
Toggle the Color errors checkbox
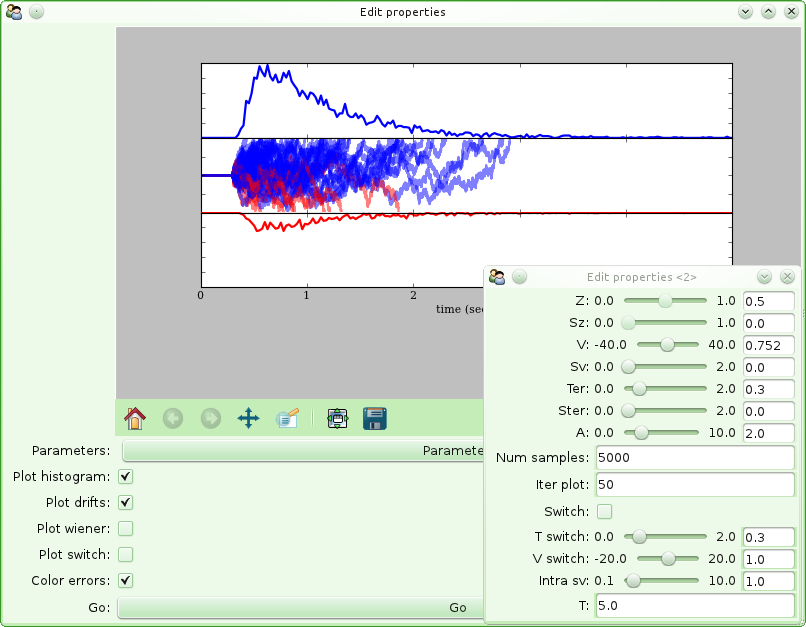click(126, 581)
